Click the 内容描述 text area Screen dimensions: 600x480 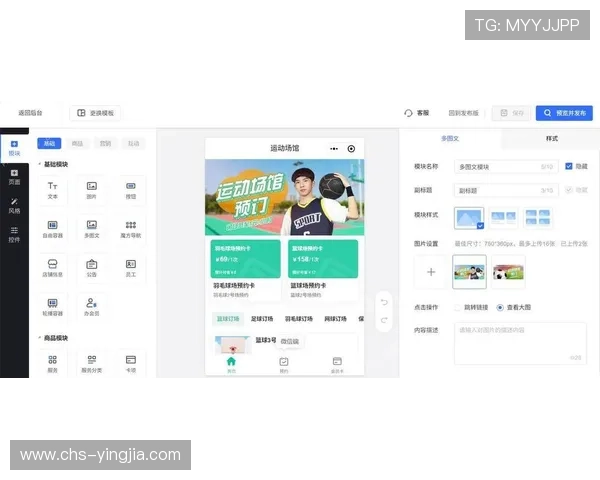[x=520, y=343]
